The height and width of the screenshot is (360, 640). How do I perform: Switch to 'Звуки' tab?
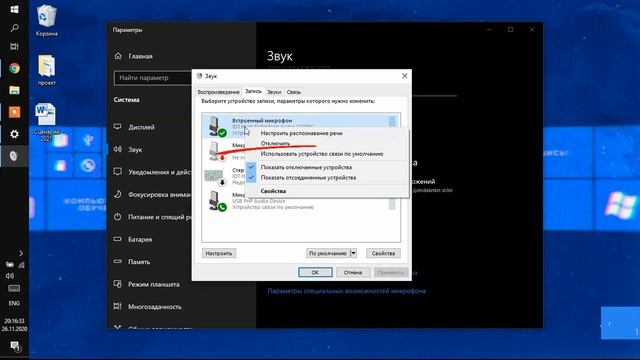[x=274, y=92]
